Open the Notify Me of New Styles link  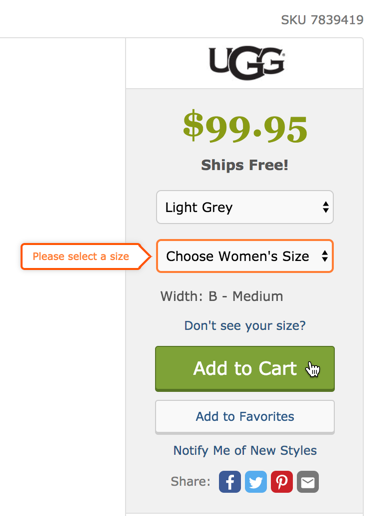(x=245, y=451)
